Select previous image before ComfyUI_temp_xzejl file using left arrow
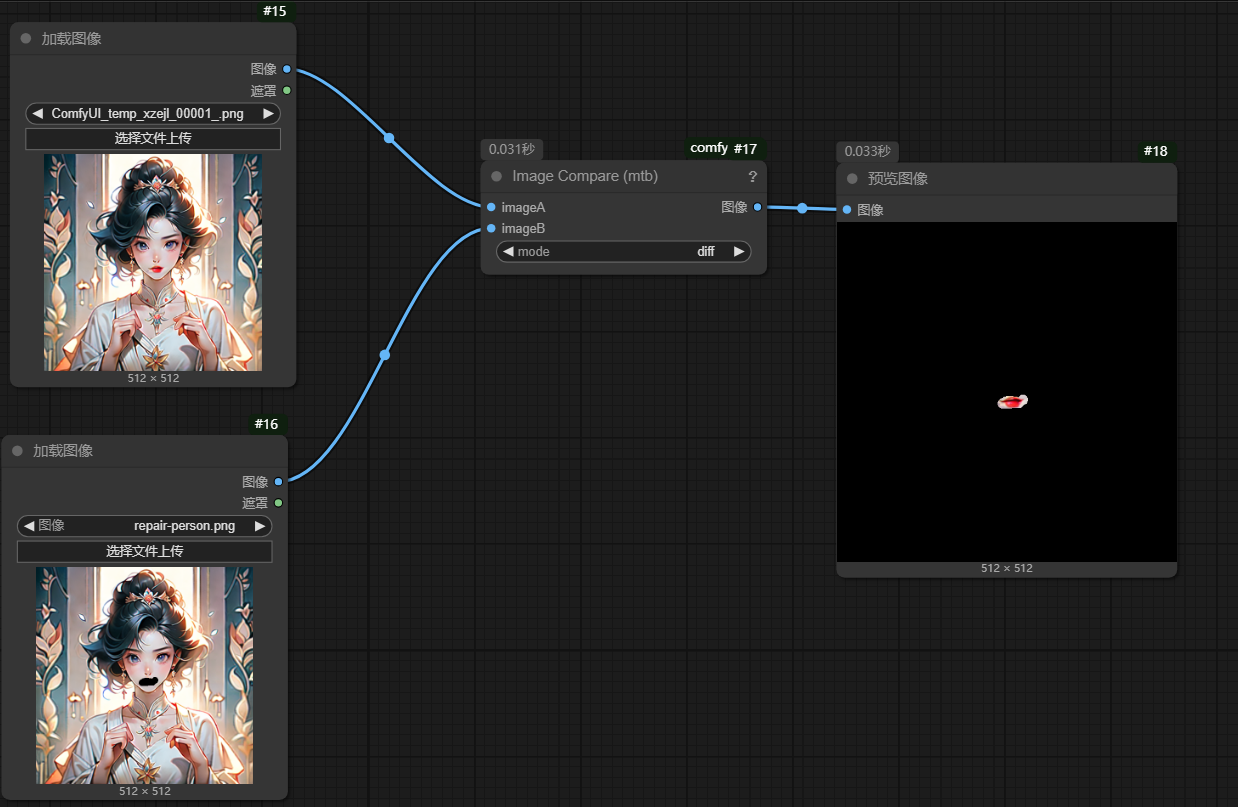This screenshot has height=807, width=1238. tap(38, 114)
